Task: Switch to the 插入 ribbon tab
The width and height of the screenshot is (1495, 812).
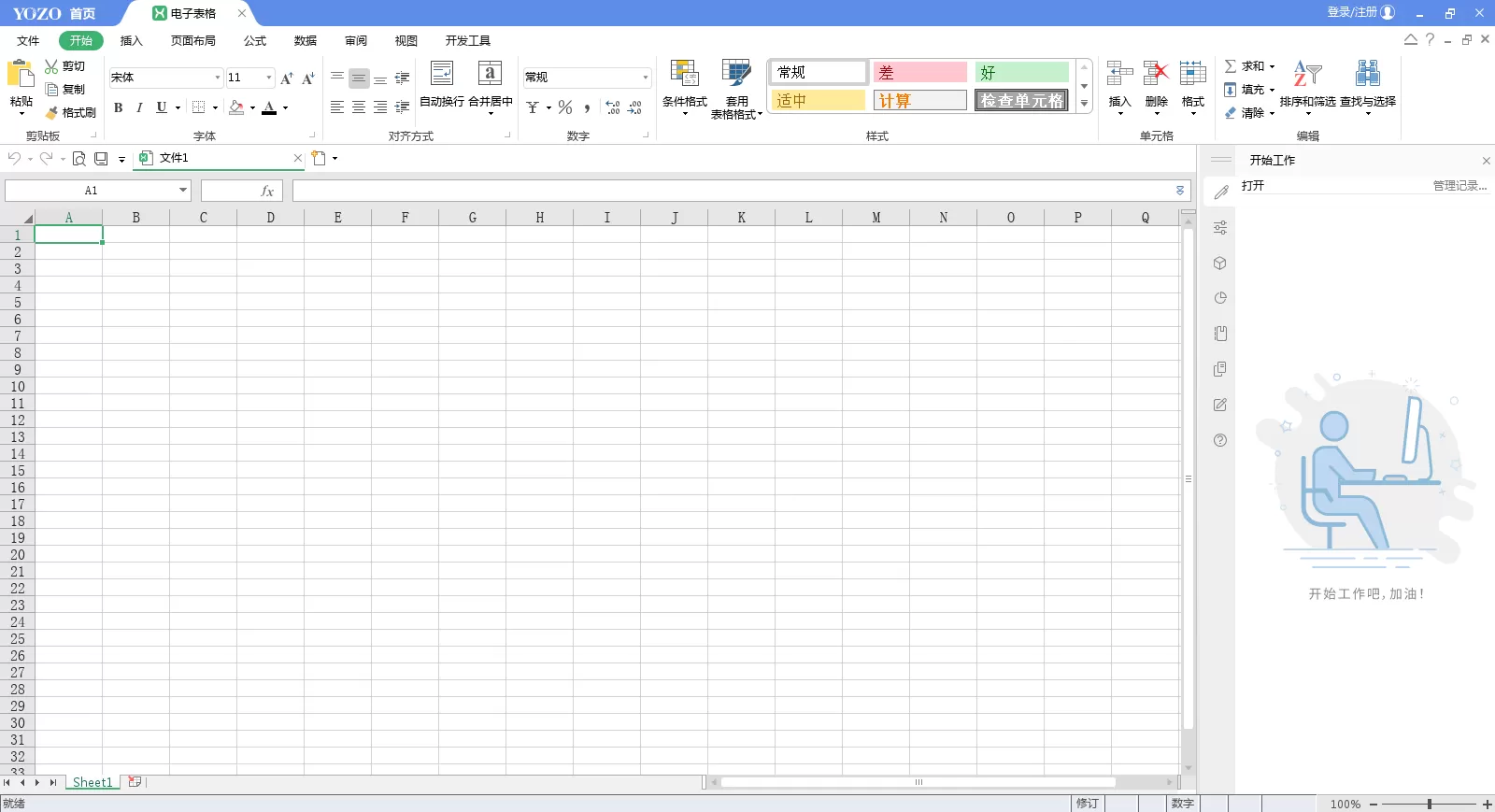Action: click(x=131, y=41)
